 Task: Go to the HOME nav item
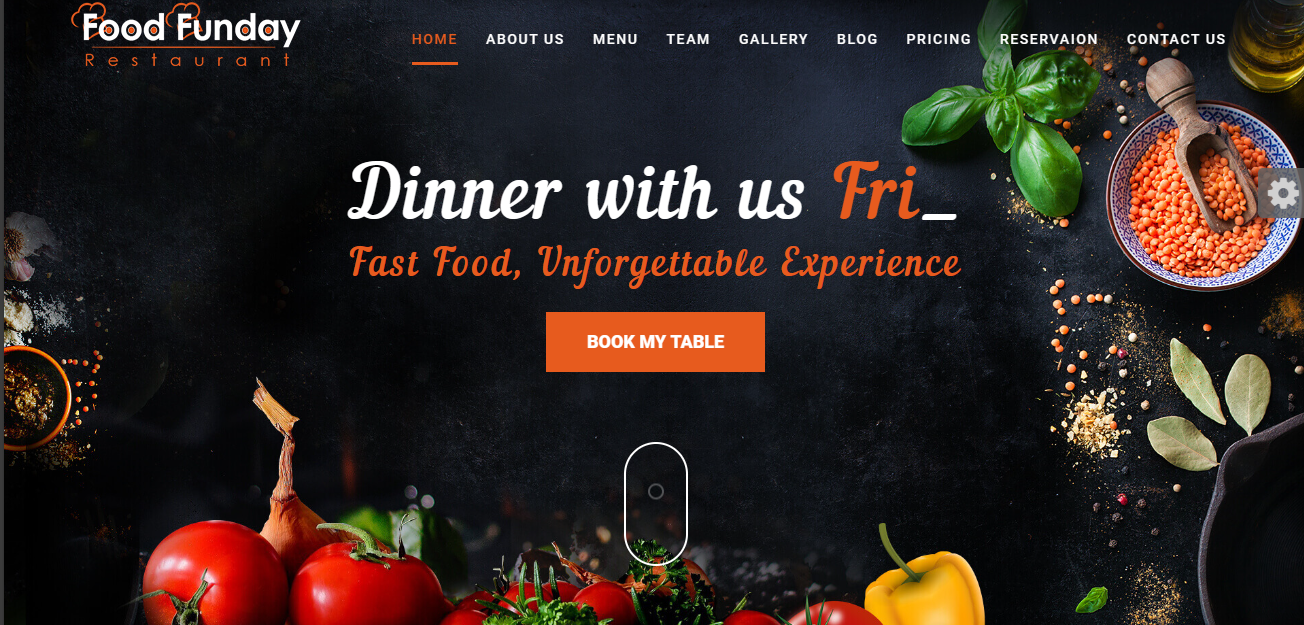[435, 39]
